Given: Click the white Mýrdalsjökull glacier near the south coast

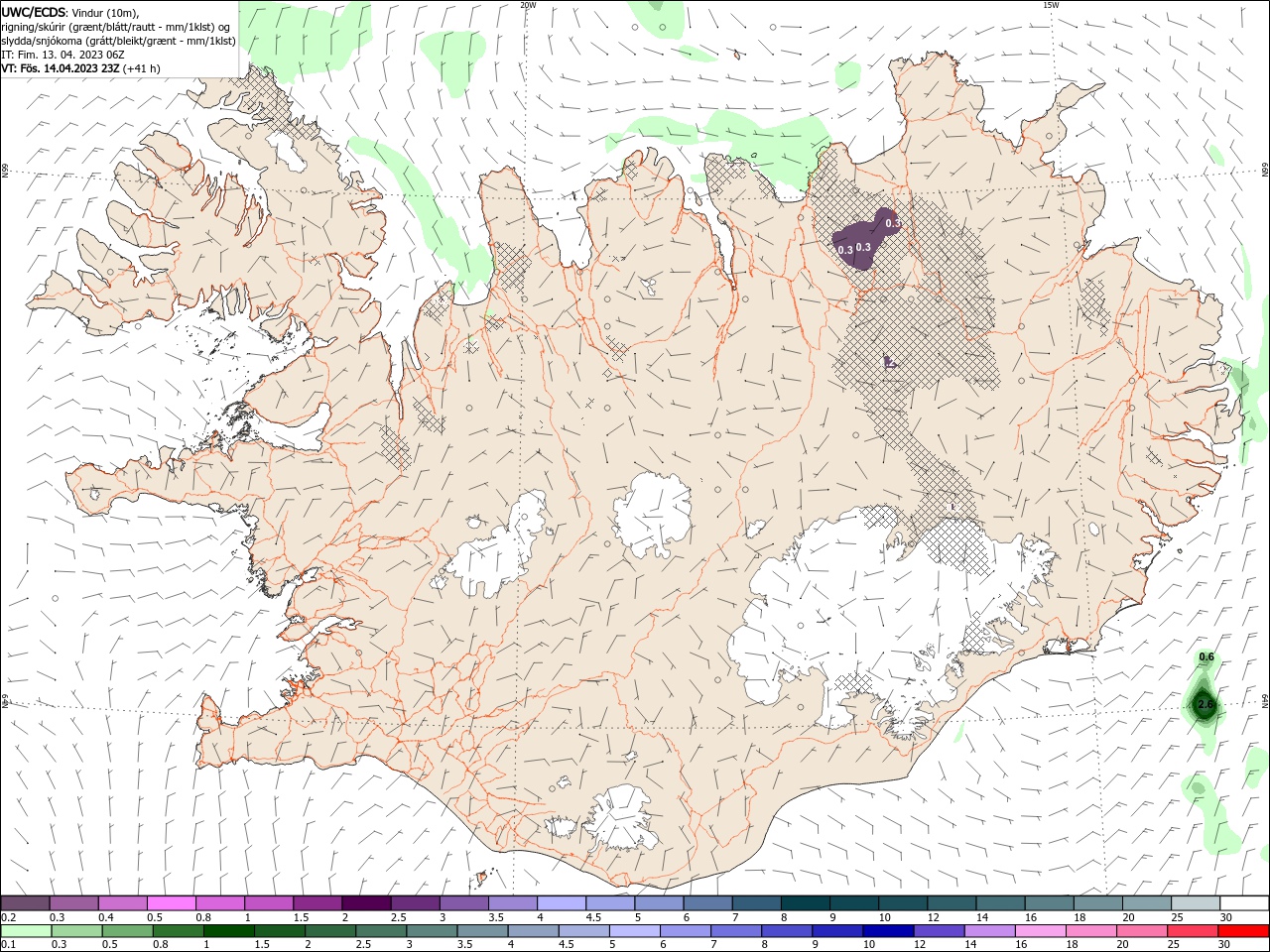Looking at the screenshot, I should (621, 819).
